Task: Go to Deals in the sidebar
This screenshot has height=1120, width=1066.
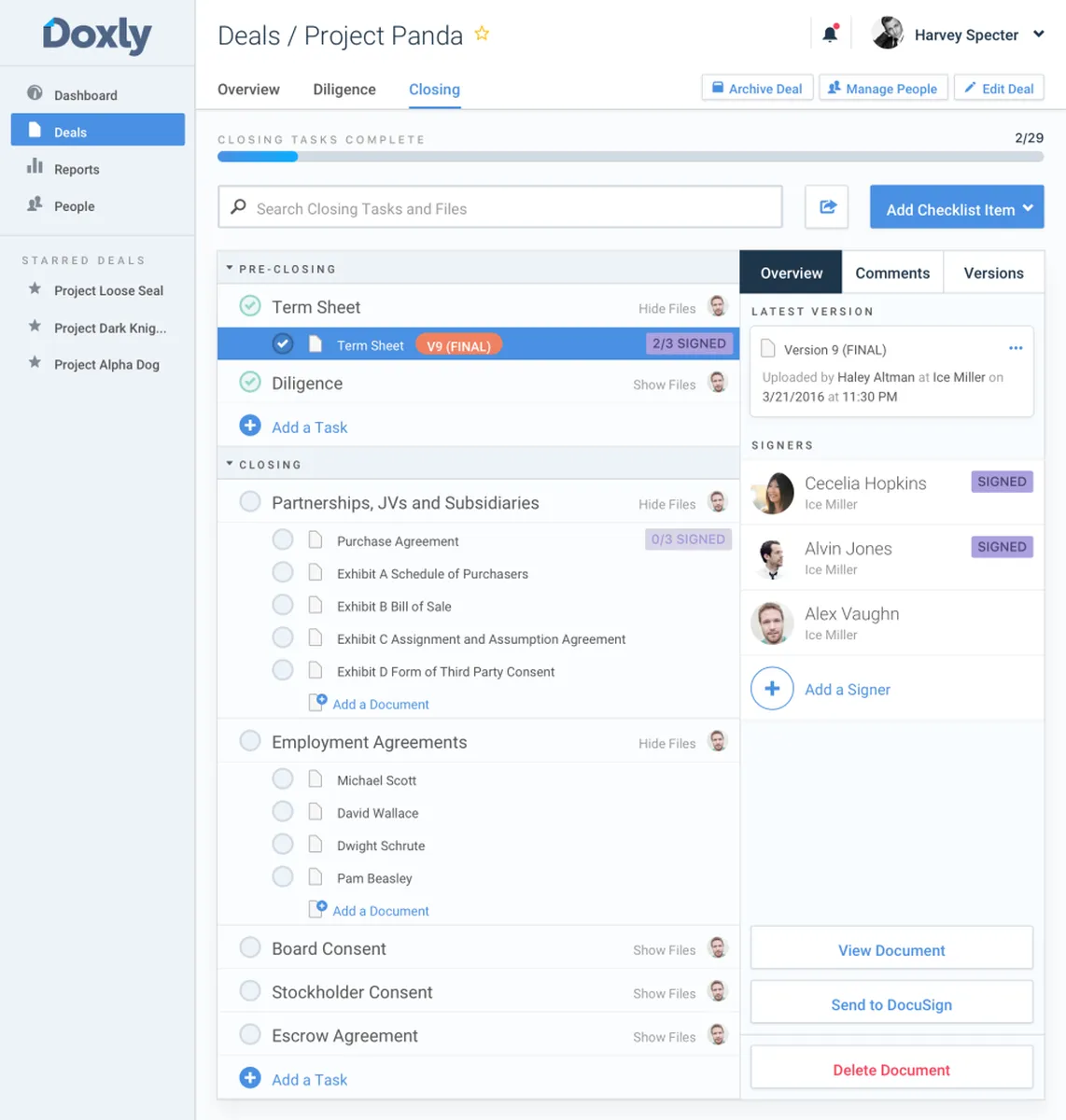Action: (97, 130)
